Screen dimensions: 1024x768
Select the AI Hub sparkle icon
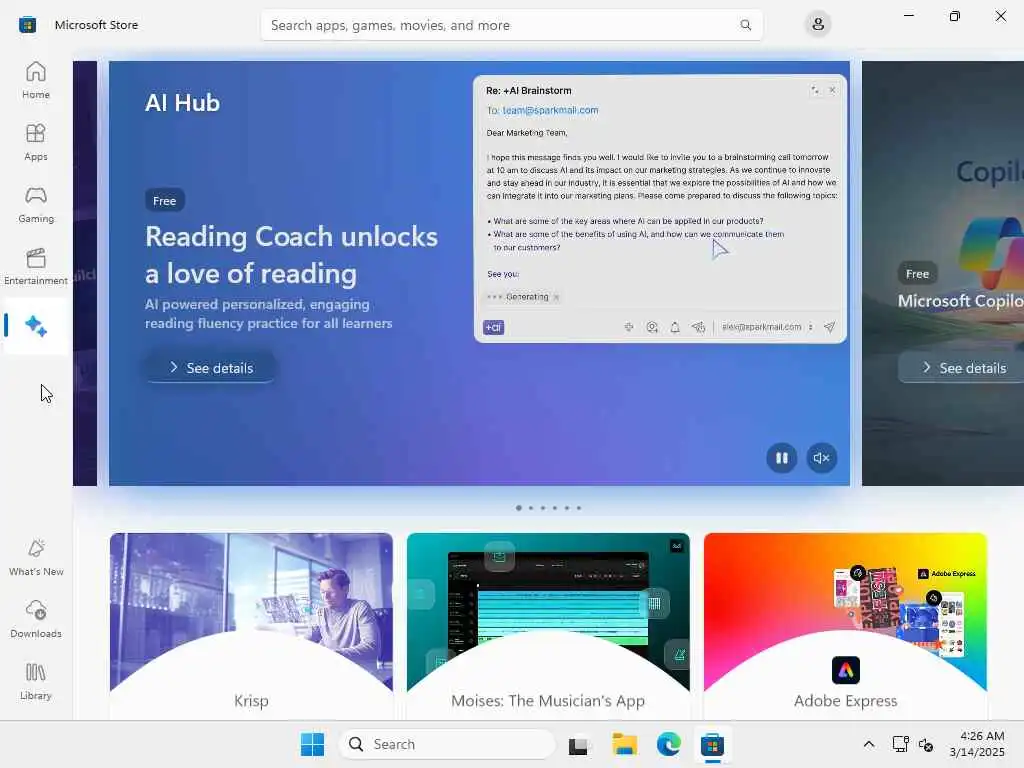[x=36, y=325]
